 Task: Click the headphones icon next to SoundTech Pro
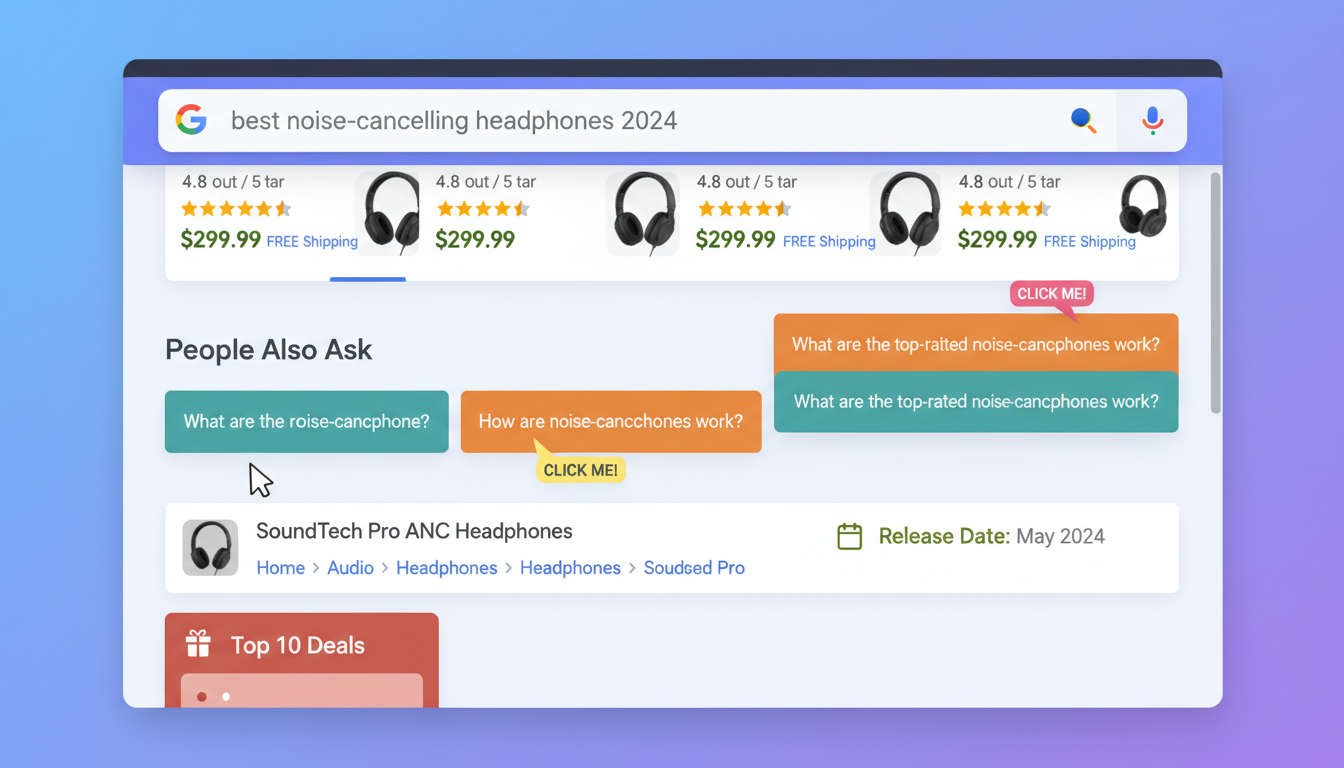(x=210, y=548)
